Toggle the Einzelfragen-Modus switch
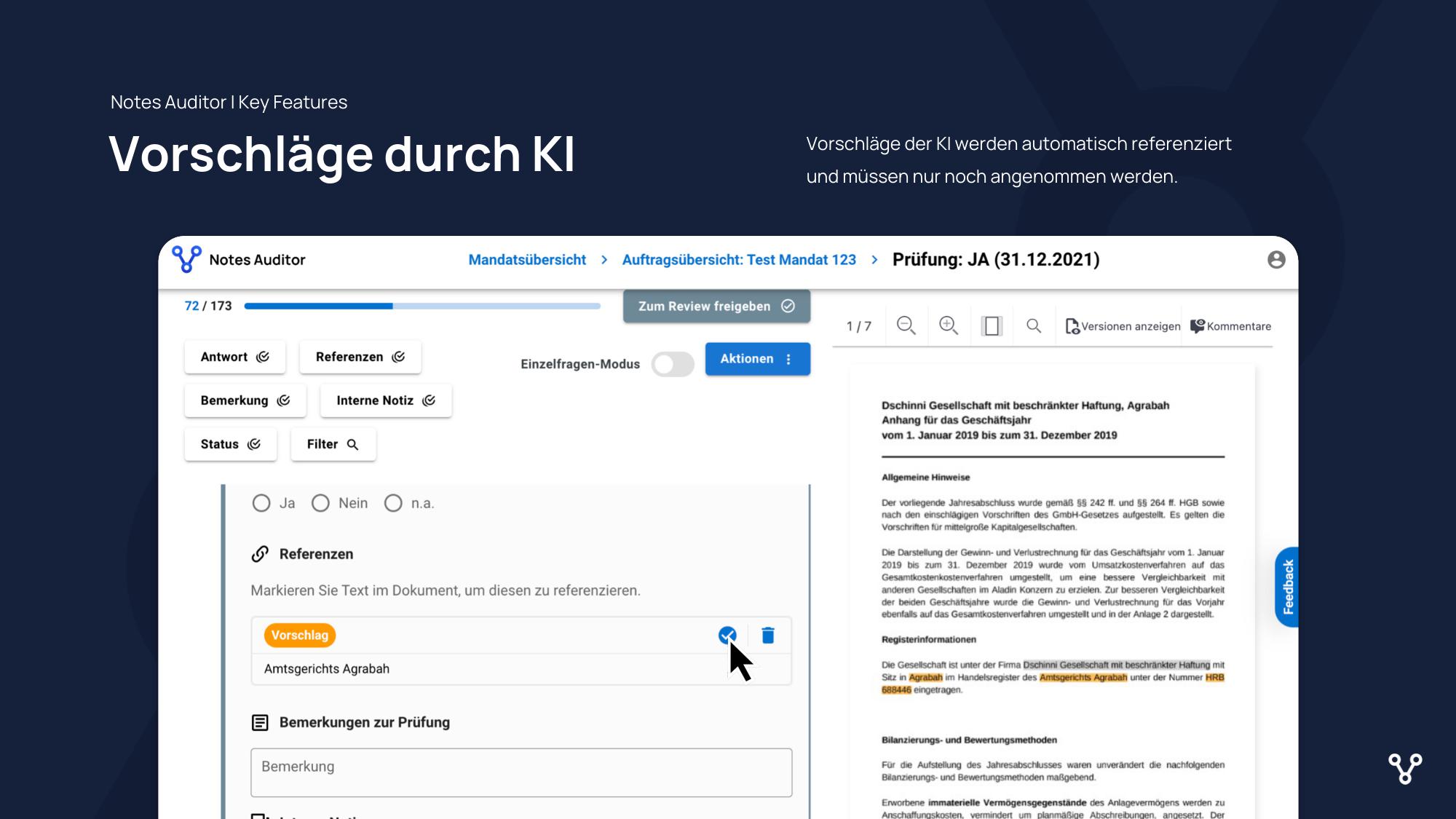 point(673,364)
